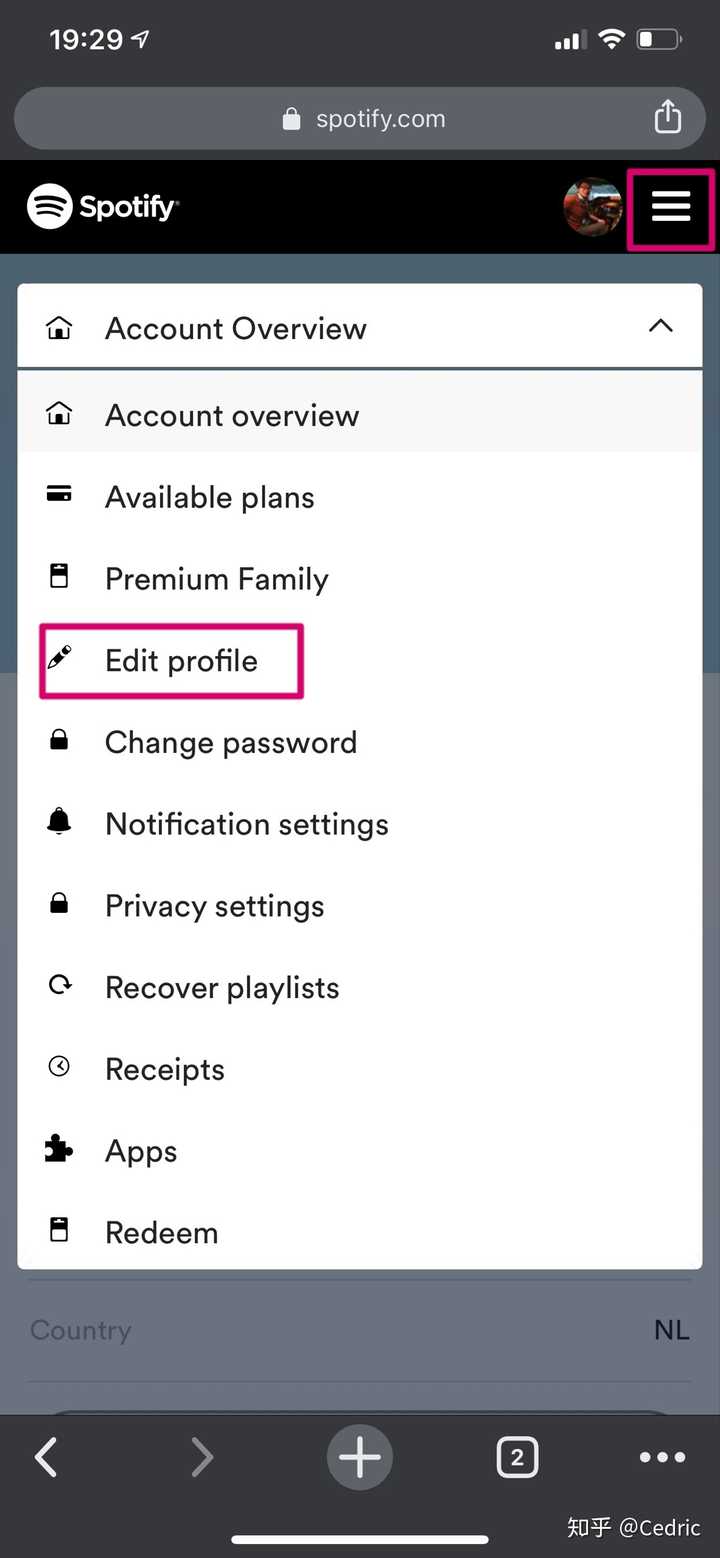
Task: Click the Edit profile pencil icon
Action: click(60, 659)
